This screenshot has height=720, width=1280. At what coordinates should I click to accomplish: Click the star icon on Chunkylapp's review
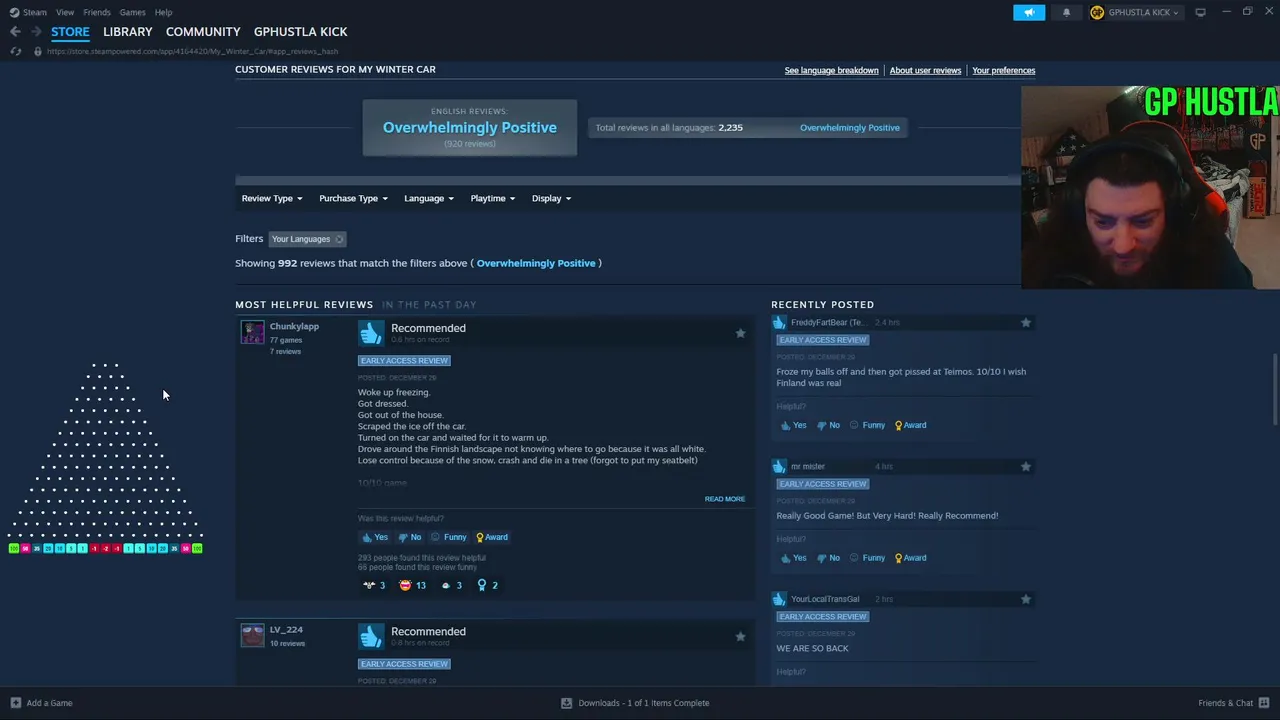click(740, 333)
